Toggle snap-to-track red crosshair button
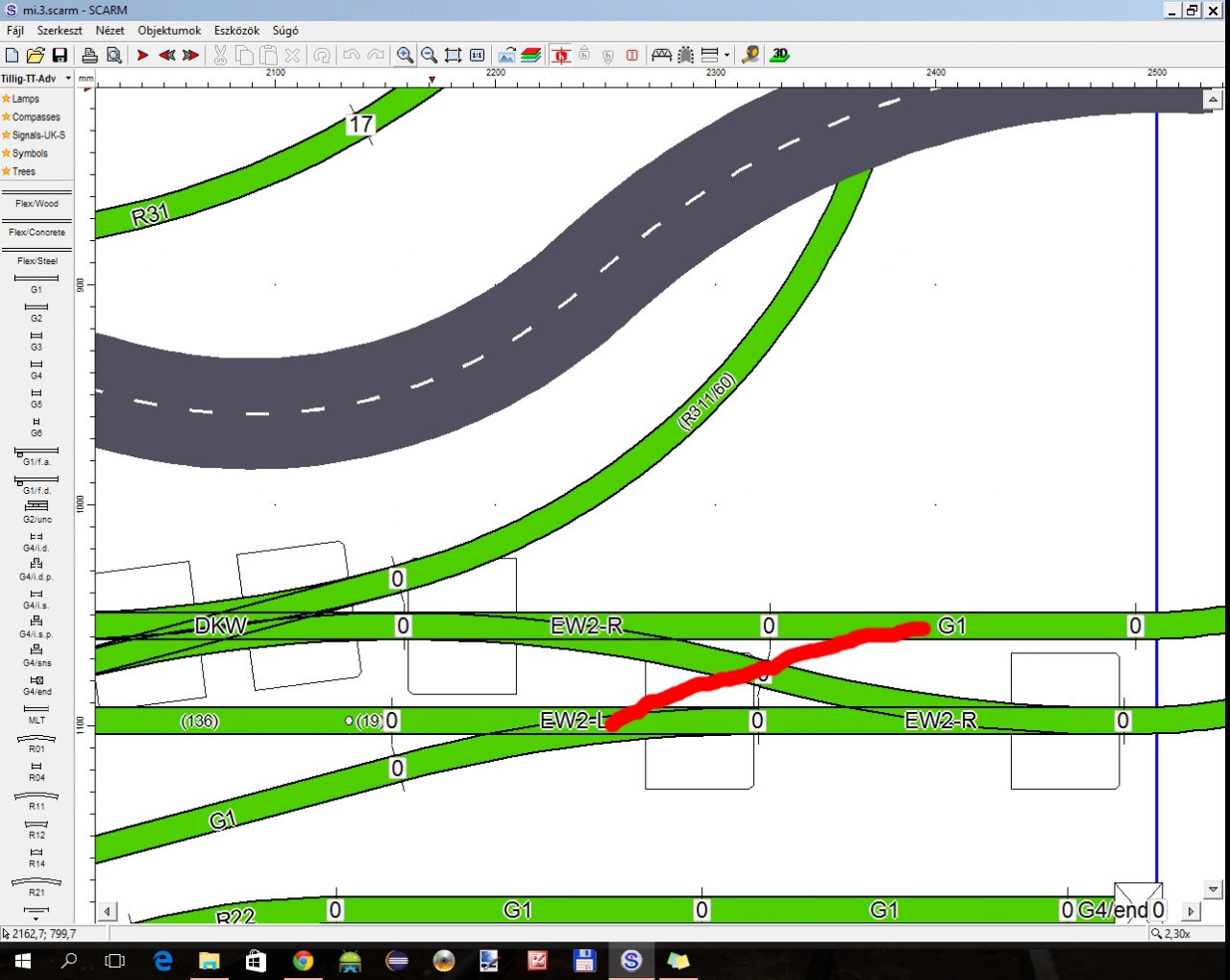 [561, 56]
